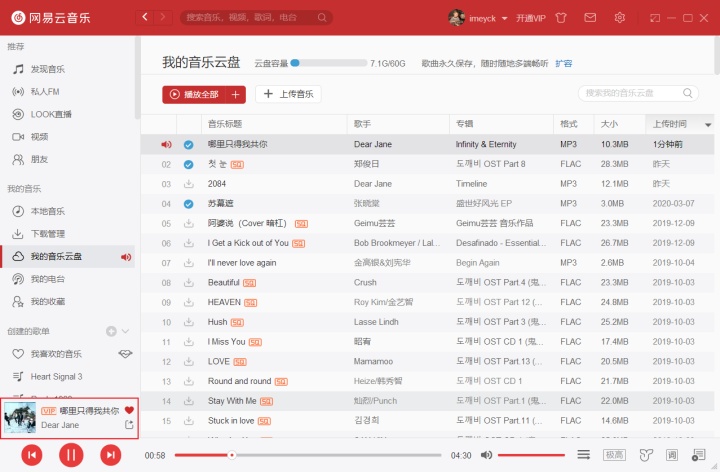Screen dimensions: 720x472
Task: Share the playing song
Action: [x=129, y=425]
